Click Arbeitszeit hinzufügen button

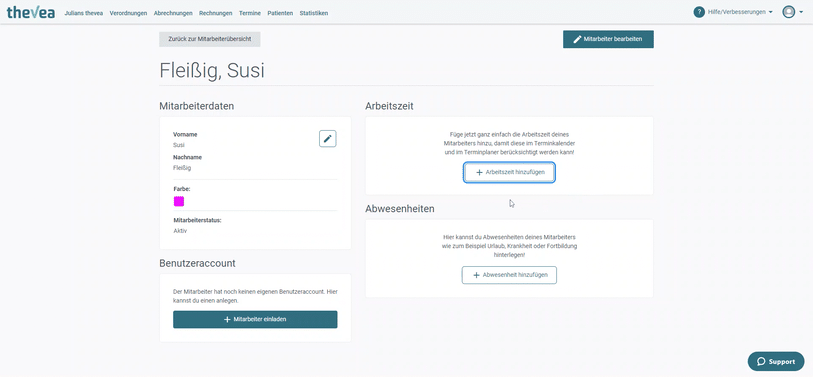[509, 172]
